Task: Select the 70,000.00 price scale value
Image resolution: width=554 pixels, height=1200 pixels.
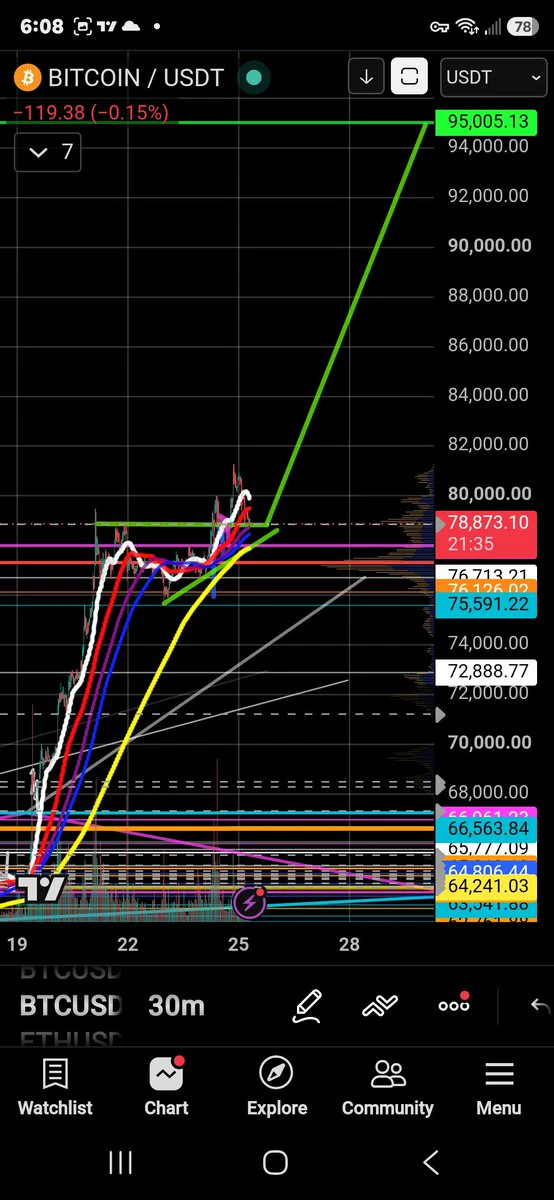Action: click(x=489, y=742)
